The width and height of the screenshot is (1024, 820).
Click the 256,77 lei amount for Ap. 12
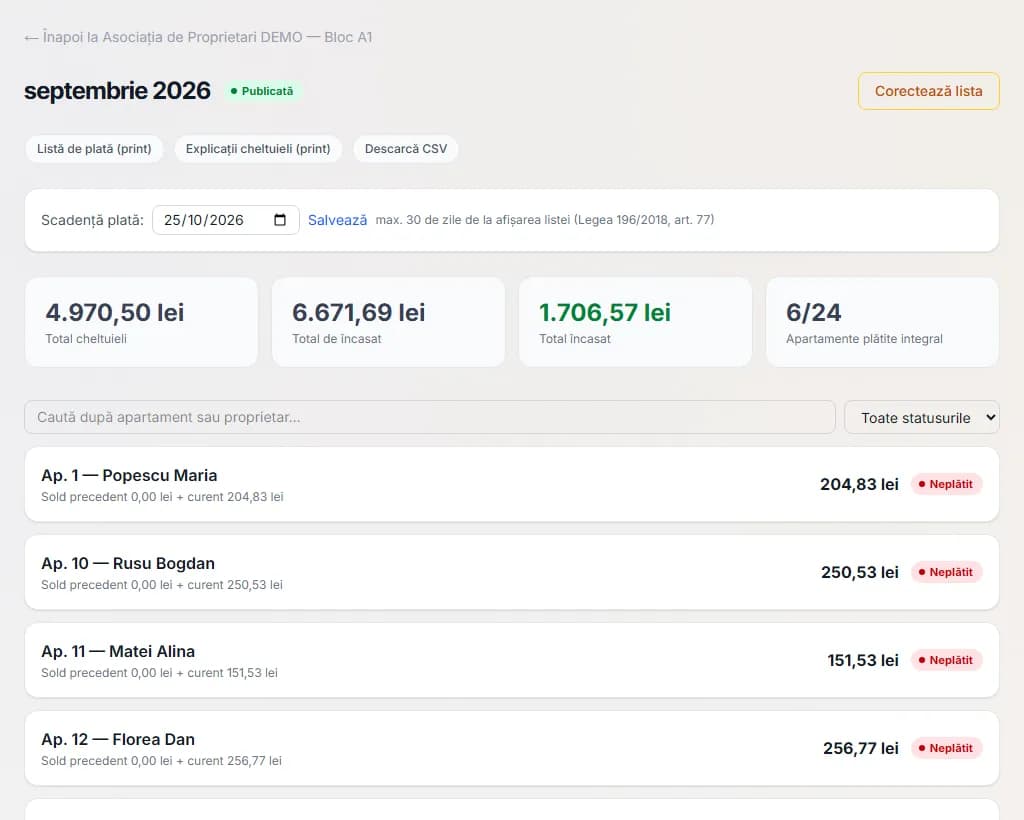pyautogui.click(x=861, y=748)
